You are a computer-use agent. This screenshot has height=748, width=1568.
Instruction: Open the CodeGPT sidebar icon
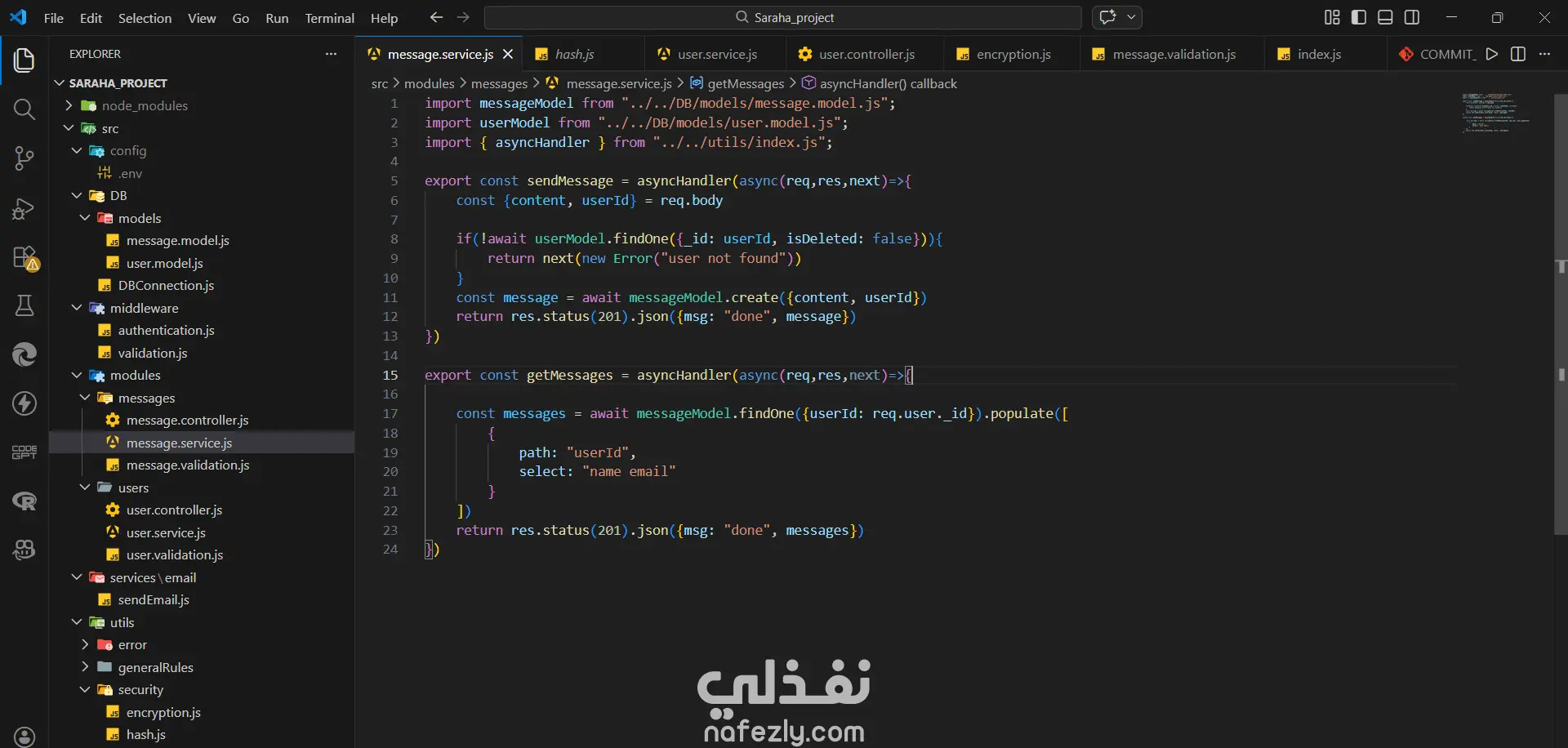click(x=24, y=452)
